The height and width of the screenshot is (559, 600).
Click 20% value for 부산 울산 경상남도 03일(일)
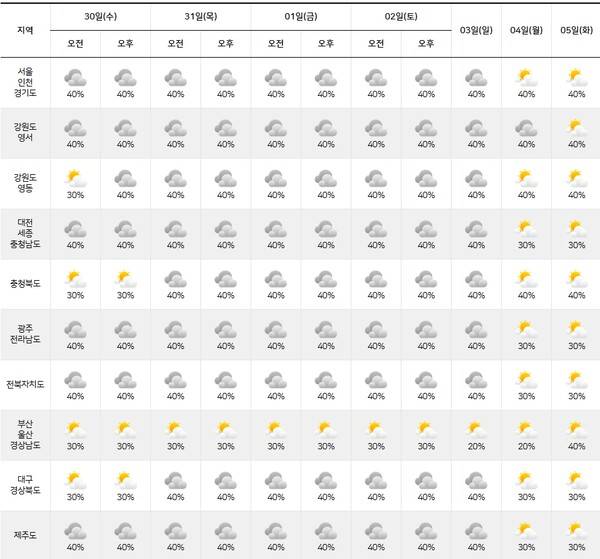pos(476,447)
